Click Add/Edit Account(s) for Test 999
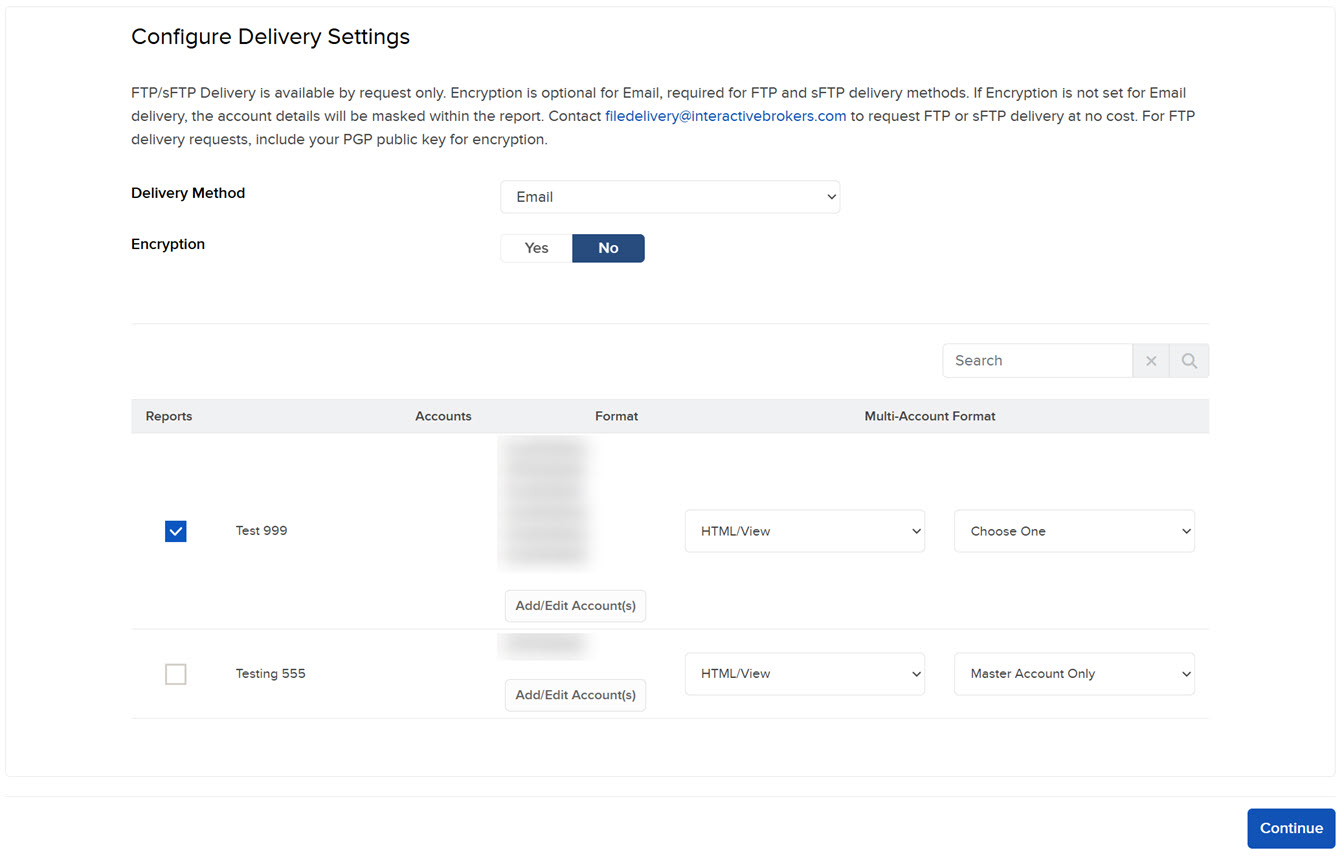This screenshot has width=1344, height=860. (x=575, y=605)
